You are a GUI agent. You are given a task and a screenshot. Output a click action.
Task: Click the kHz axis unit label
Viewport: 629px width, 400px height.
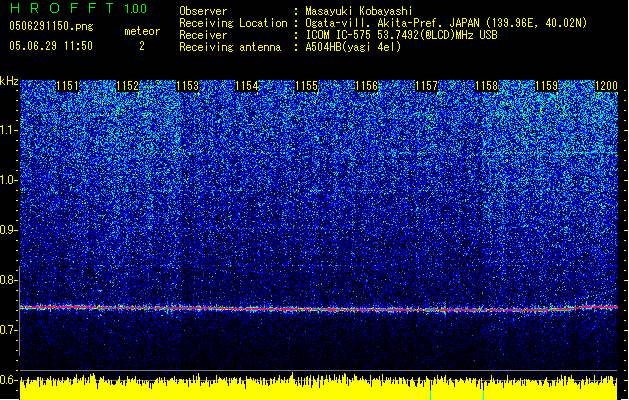pos(9,81)
